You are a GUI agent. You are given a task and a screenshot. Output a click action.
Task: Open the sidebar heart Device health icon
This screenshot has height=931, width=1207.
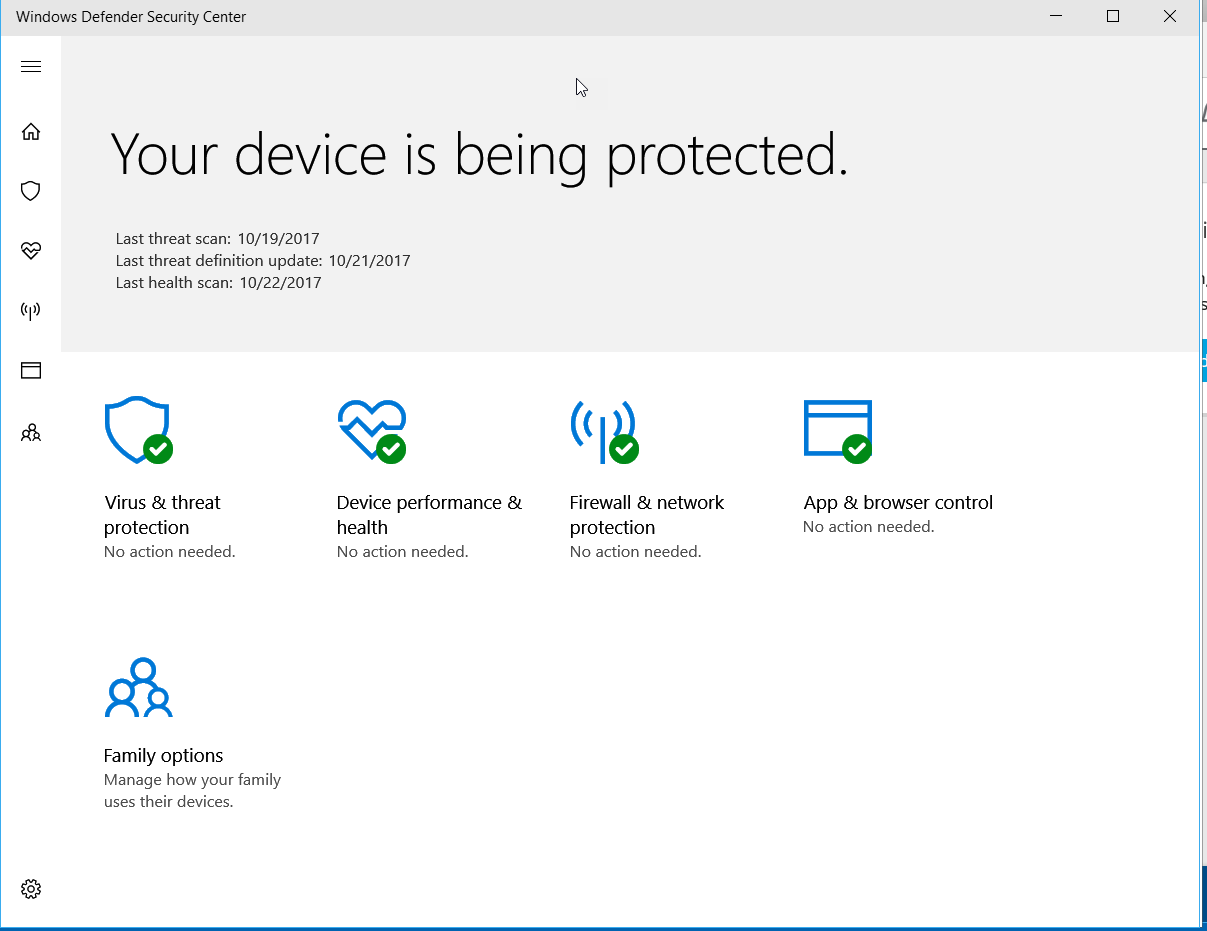coord(31,251)
